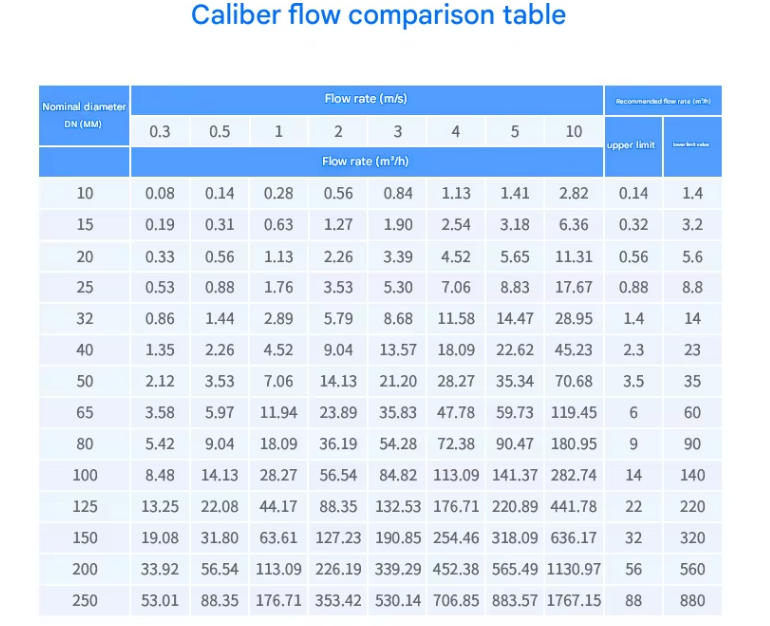Click the cell with value 1130.97
Image resolution: width=770 pixels, height=626 pixels.
point(574,569)
